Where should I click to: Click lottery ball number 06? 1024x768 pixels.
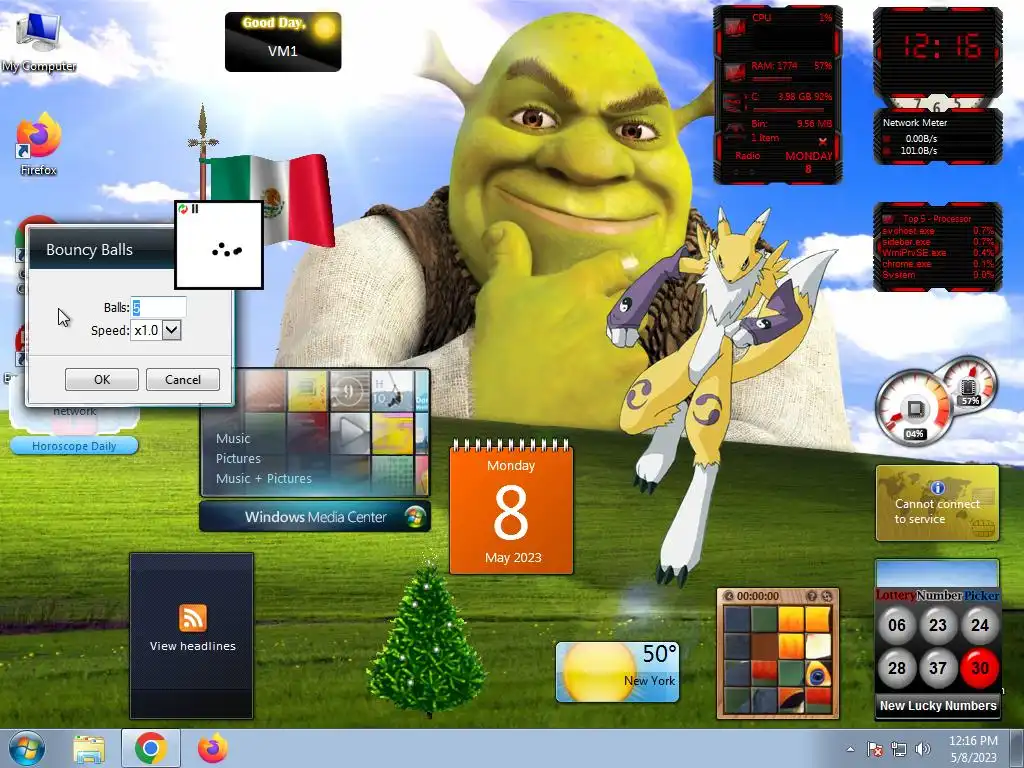point(897,625)
